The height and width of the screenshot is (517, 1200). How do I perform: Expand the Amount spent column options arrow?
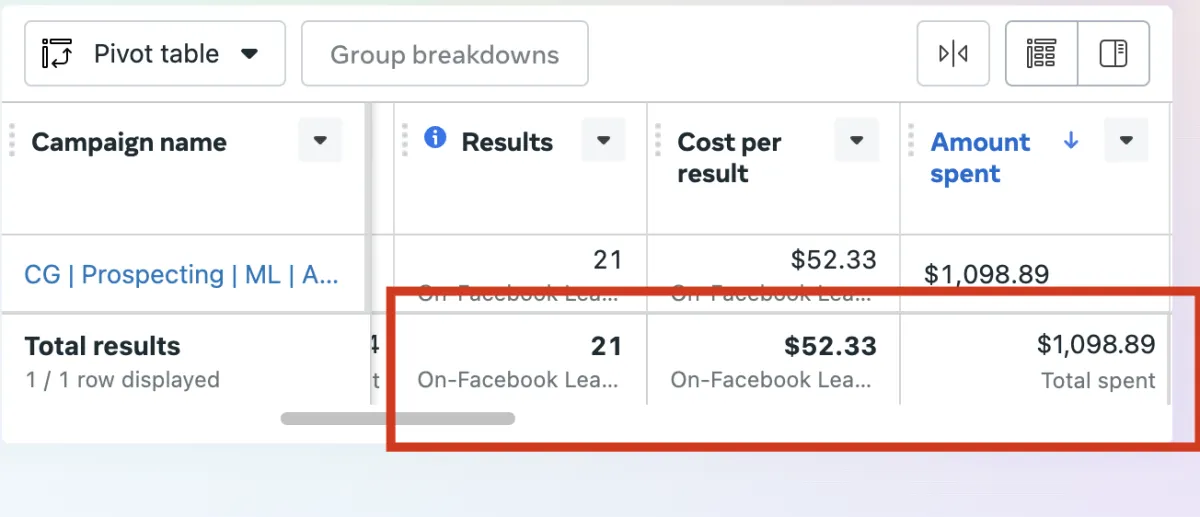[x=1126, y=141]
